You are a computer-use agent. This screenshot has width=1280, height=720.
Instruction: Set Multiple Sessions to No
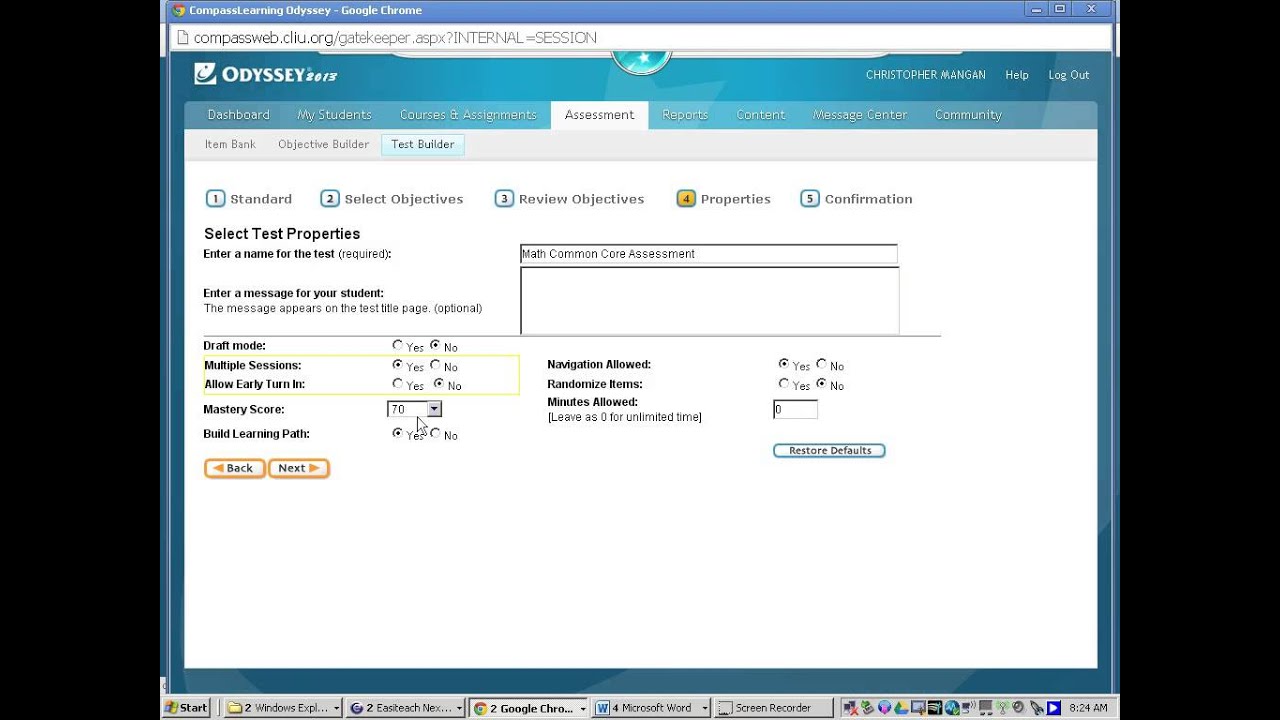(x=435, y=365)
